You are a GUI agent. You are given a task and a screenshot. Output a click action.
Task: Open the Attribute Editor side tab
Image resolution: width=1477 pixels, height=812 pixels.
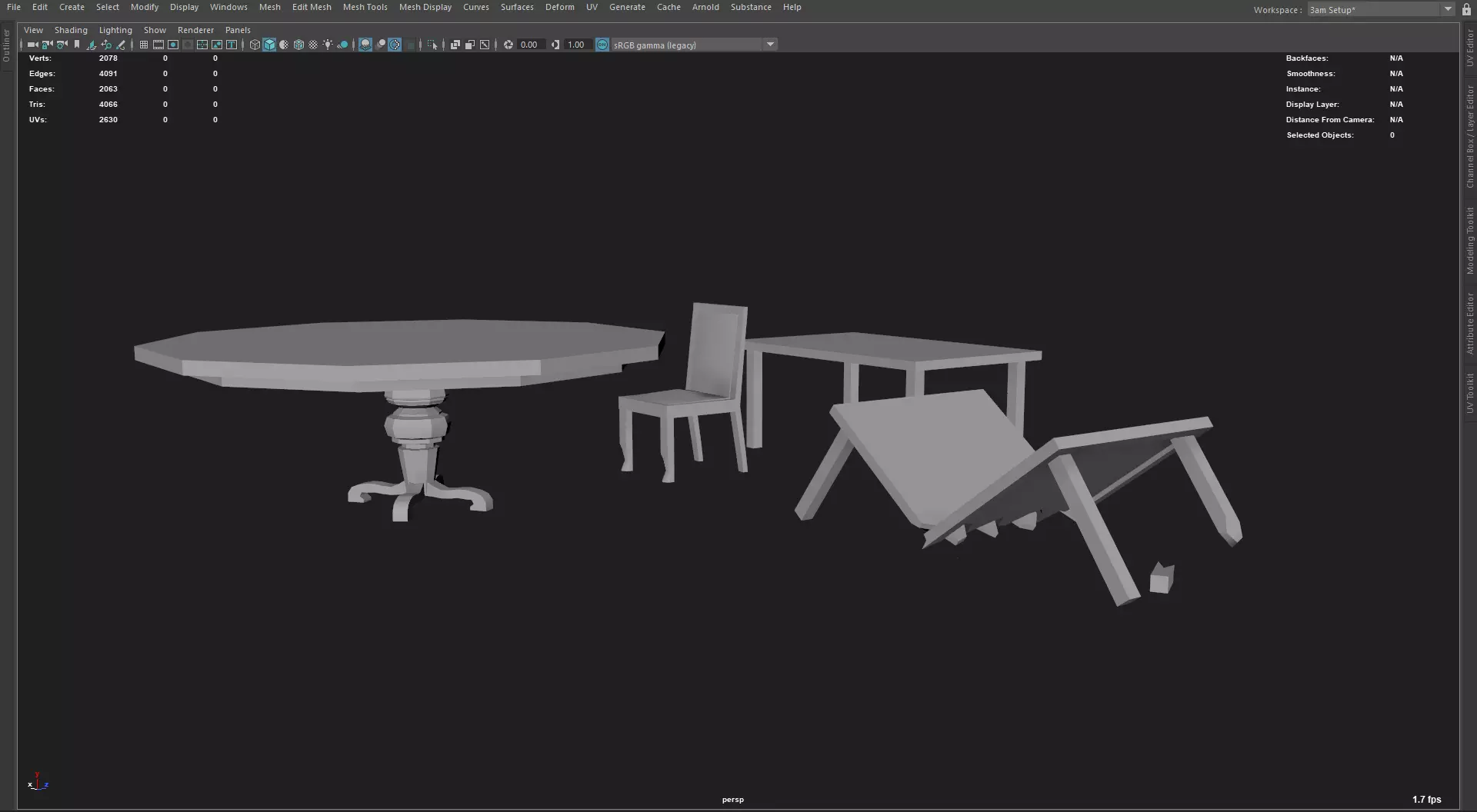tap(1469, 323)
